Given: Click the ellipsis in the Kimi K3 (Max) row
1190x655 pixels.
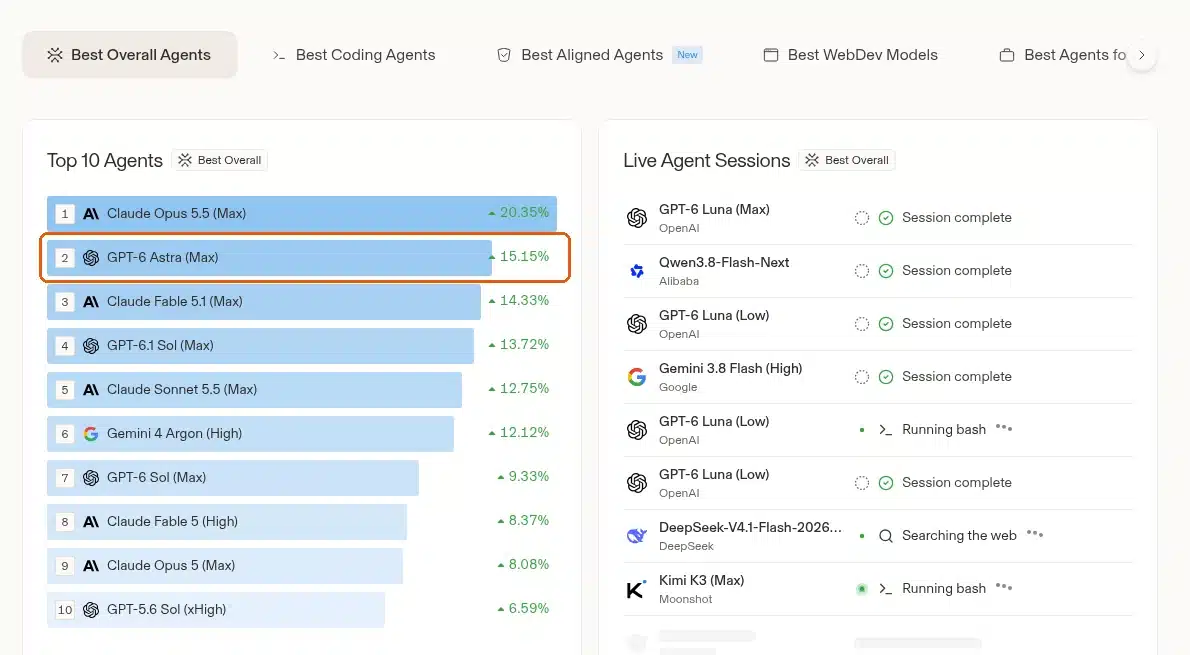Looking at the screenshot, I should 1004,587.
